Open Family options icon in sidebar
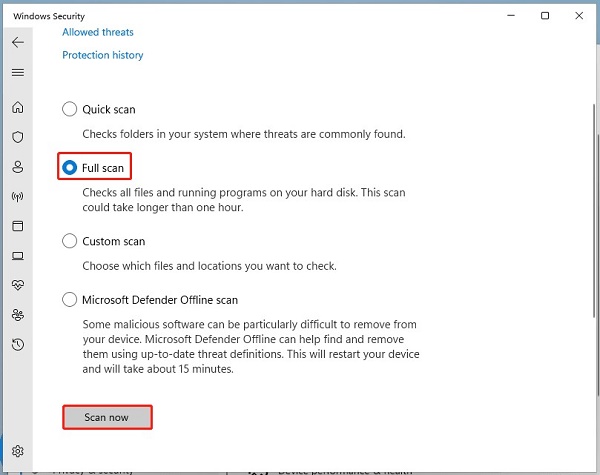600x475 pixels. [18, 315]
